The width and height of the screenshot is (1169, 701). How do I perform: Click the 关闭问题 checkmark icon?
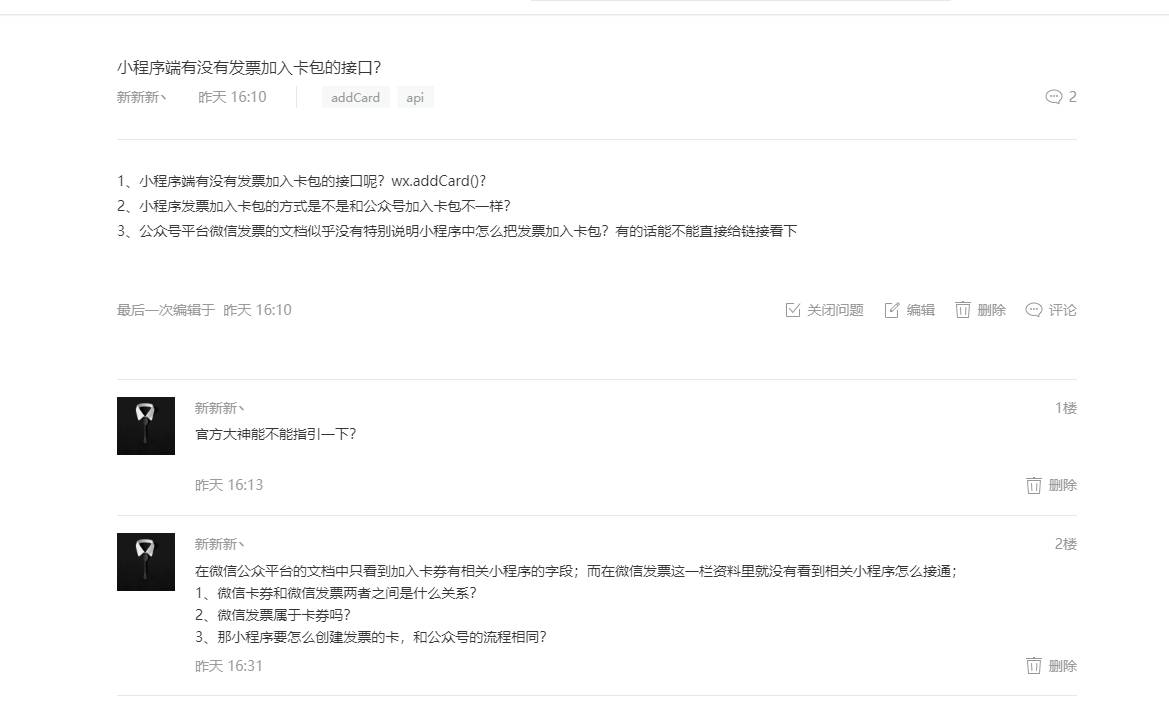point(793,310)
